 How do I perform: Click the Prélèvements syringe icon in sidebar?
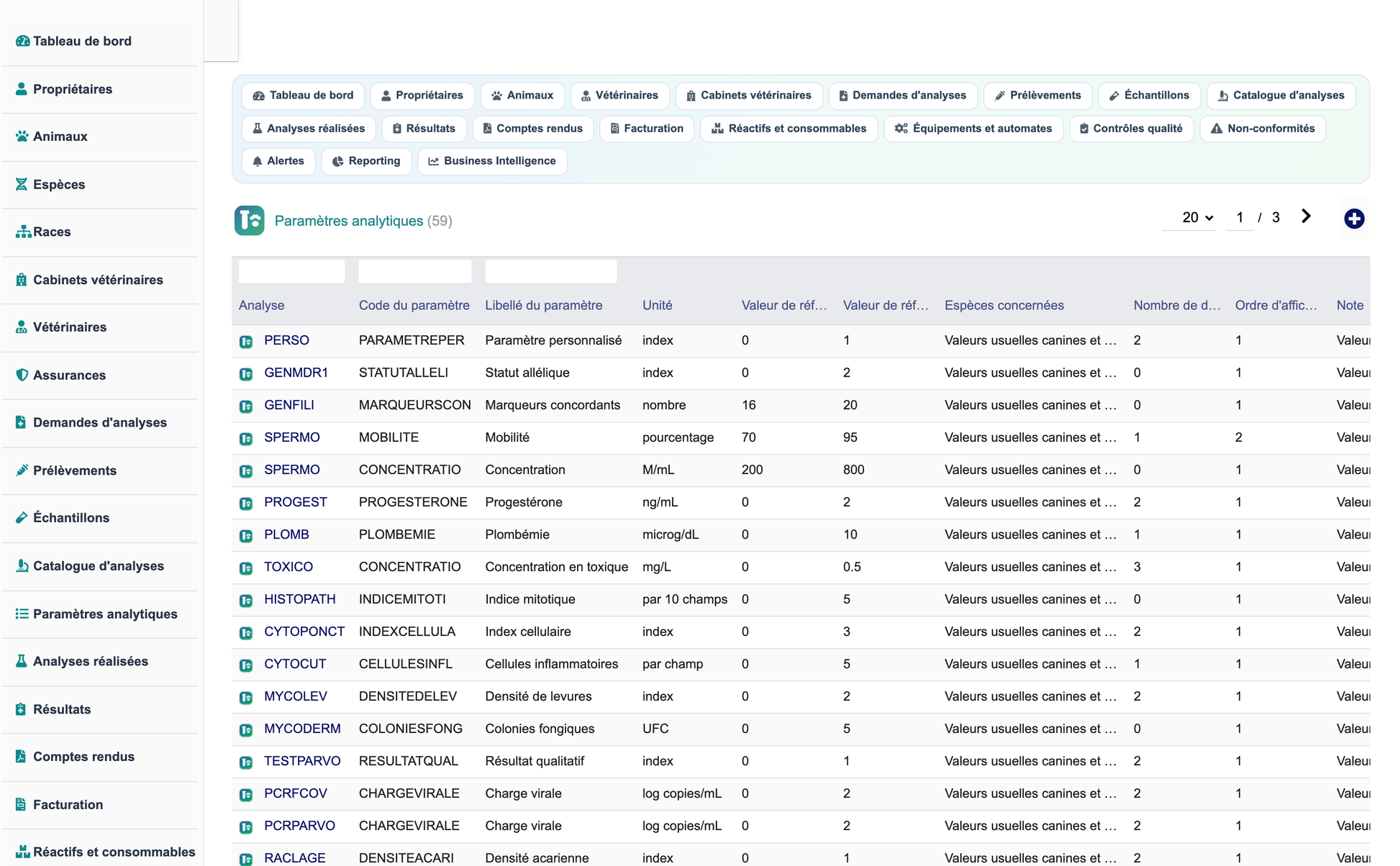coord(22,470)
